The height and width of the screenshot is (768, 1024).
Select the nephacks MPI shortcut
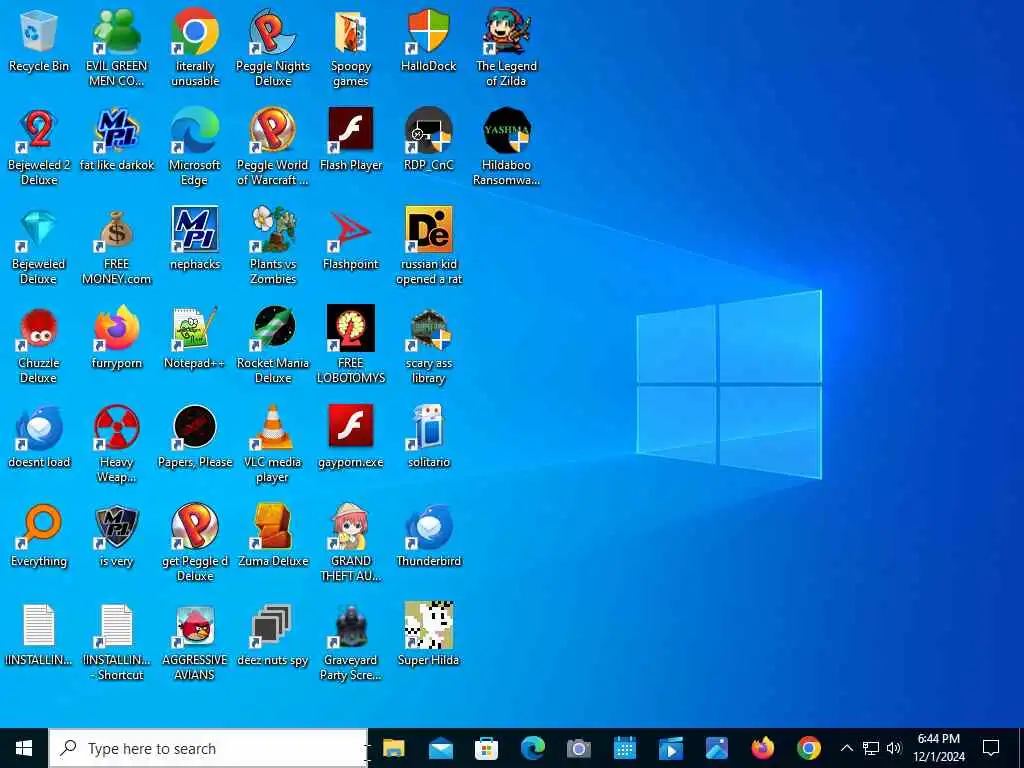pos(195,229)
